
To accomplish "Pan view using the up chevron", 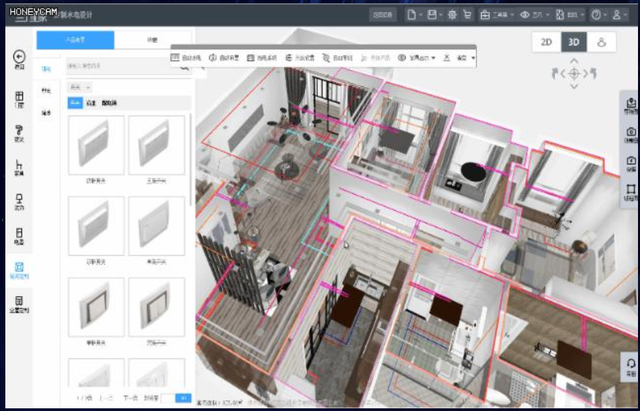I will 574,61.
